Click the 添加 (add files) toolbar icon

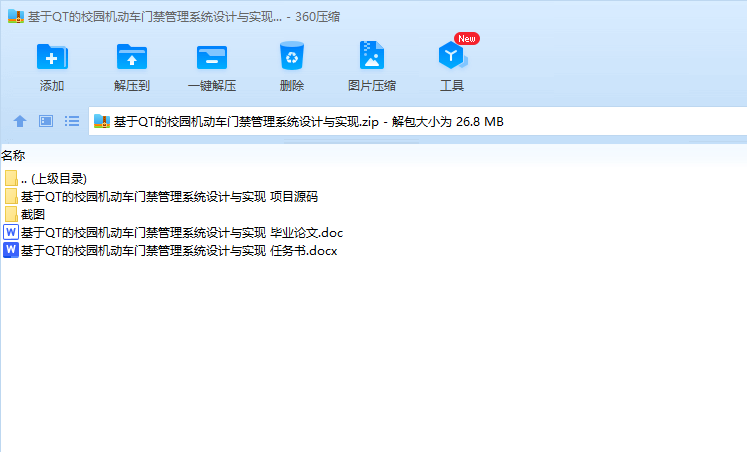click(52, 57)
